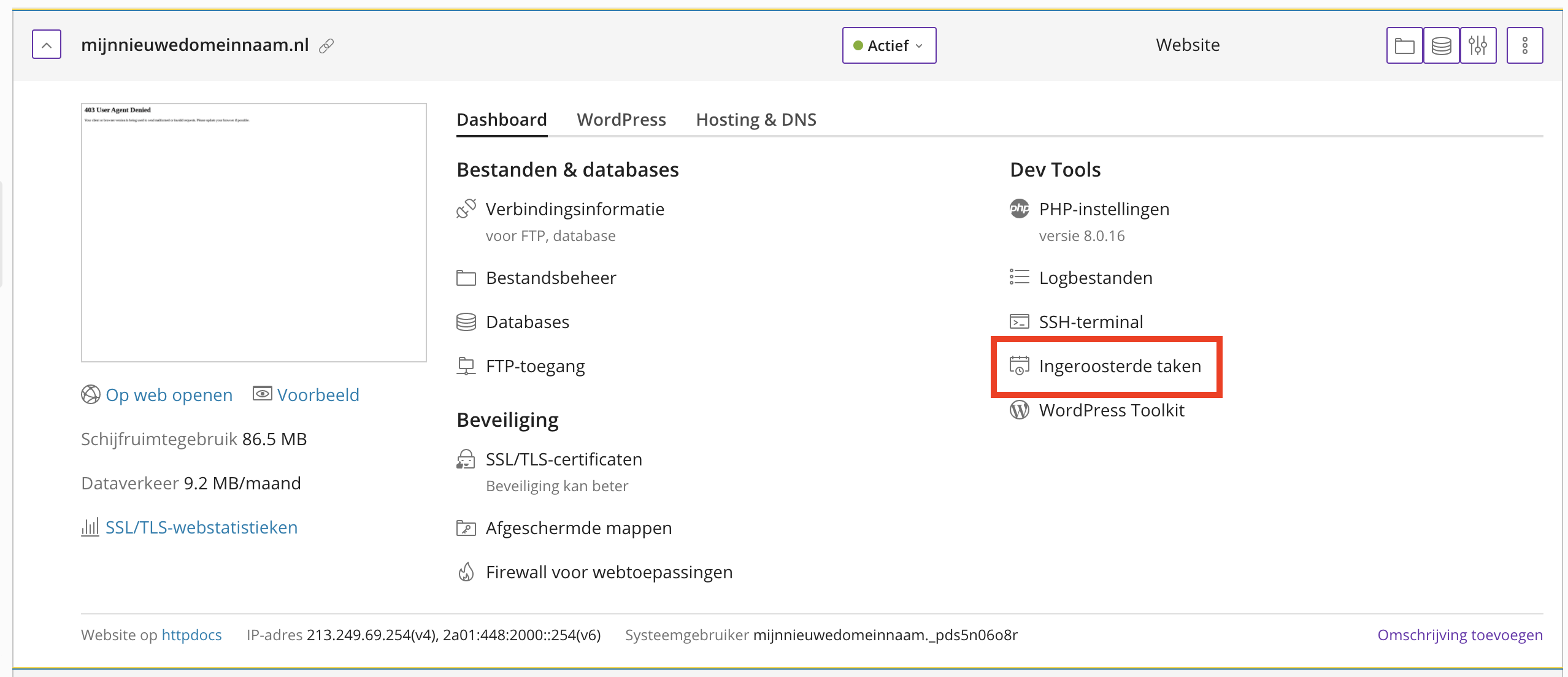Image resolution: width=1568 pixels, height=677 pixels.
Task: Click the httpdocs folder link
Action: tap(191, 635)
